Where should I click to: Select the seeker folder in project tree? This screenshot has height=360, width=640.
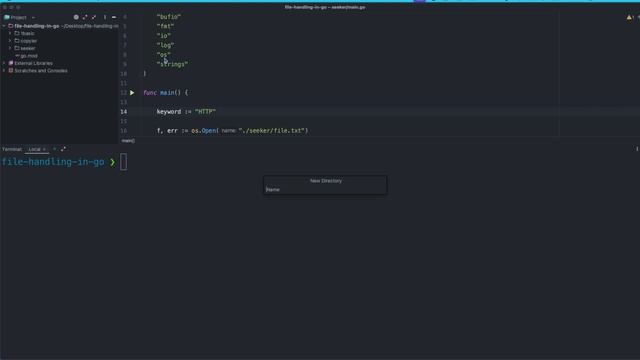point(28,48)
